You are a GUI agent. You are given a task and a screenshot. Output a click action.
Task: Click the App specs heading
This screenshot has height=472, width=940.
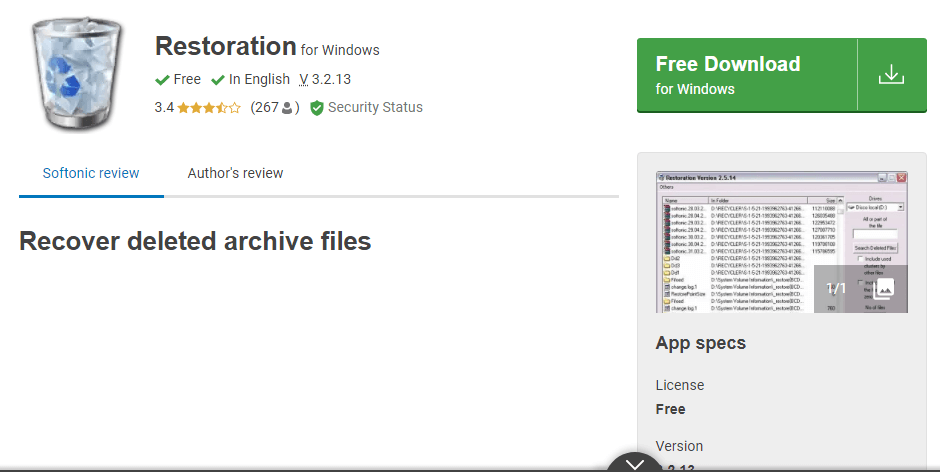700,343
